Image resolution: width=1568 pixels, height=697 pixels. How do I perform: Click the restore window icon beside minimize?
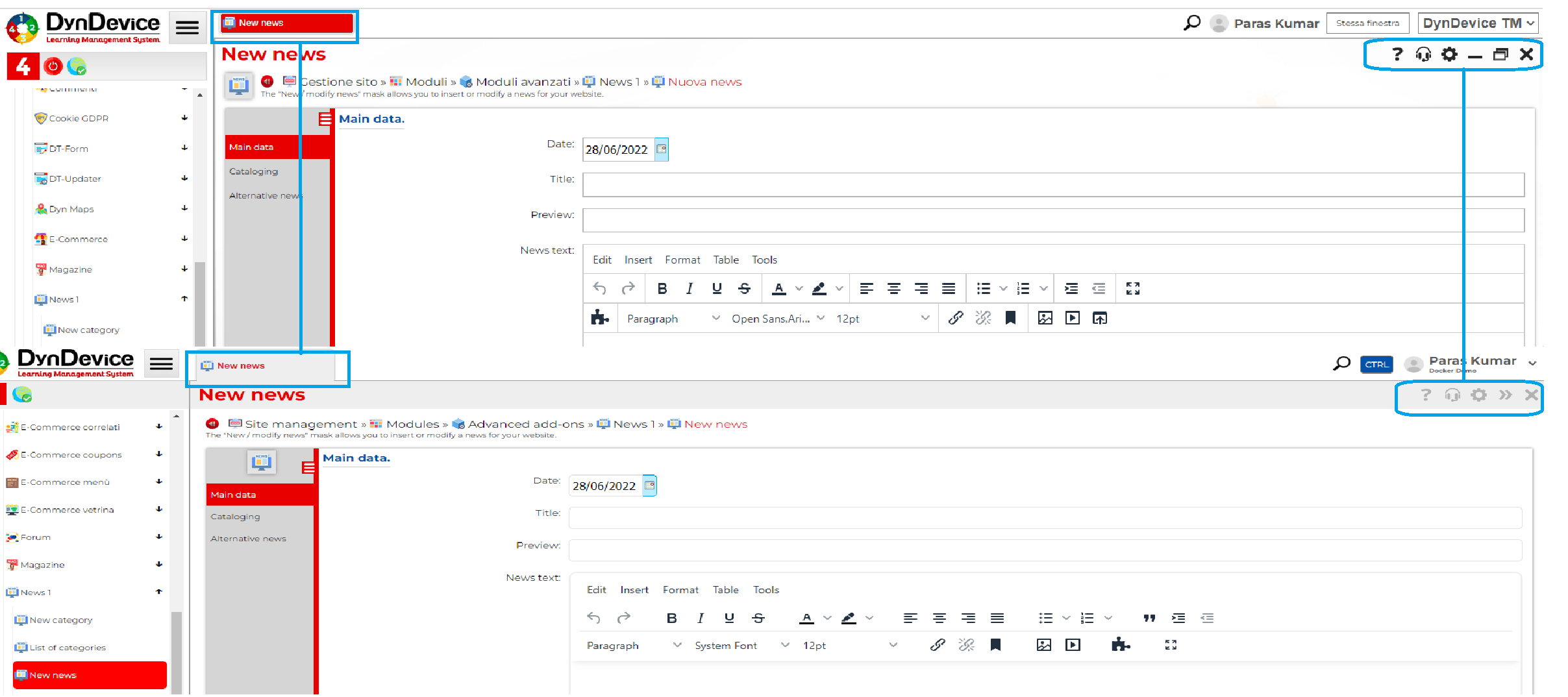(1500, 55)
